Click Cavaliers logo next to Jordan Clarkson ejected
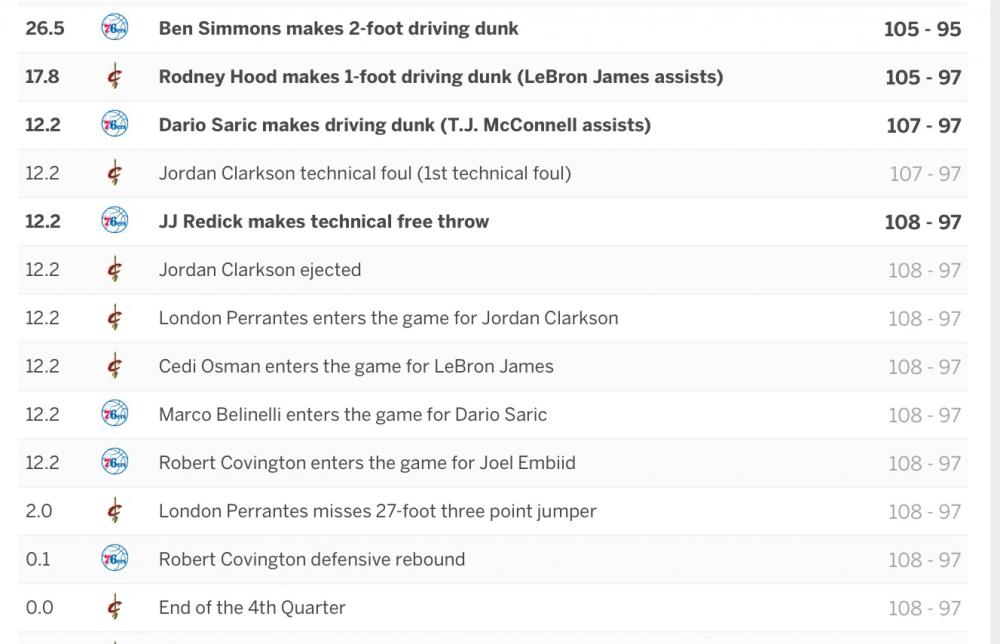1000x644 pixels. coord(115,270)
